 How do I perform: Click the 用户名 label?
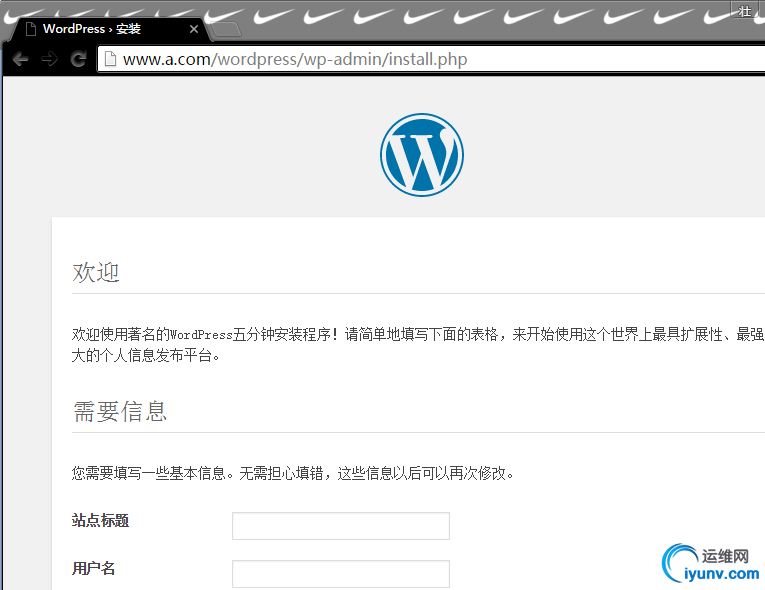coord(93,568)
